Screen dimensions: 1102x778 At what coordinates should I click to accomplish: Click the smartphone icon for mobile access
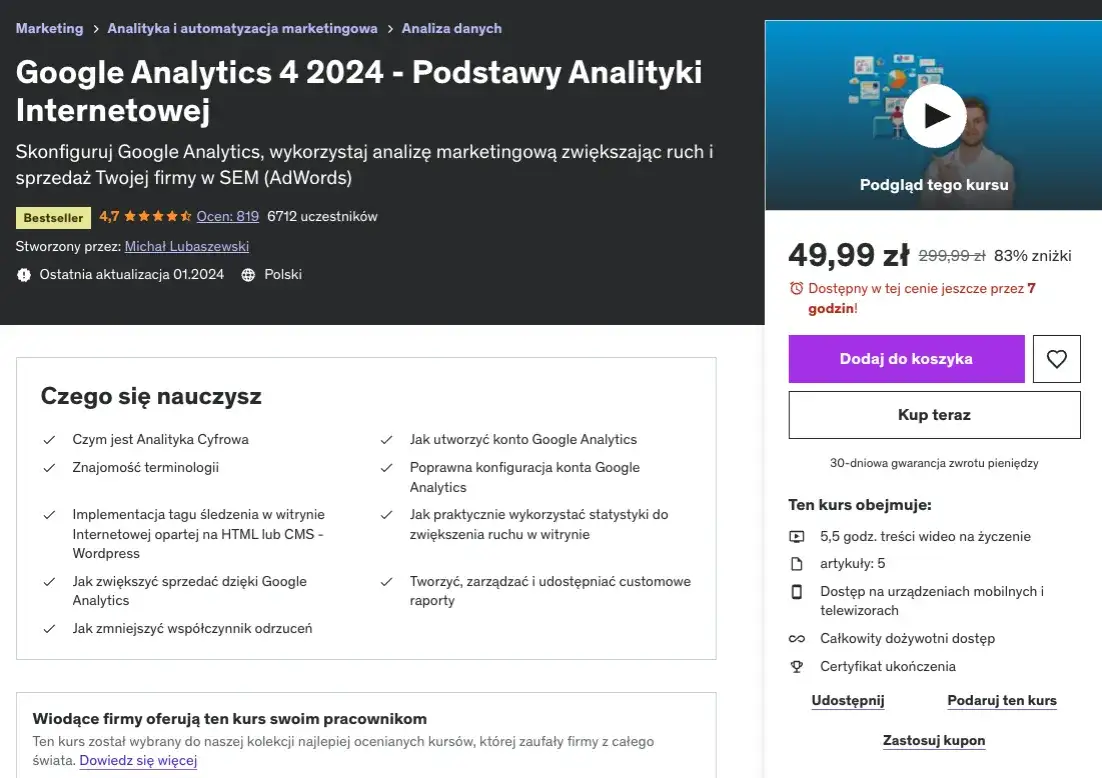pos(795,592)
